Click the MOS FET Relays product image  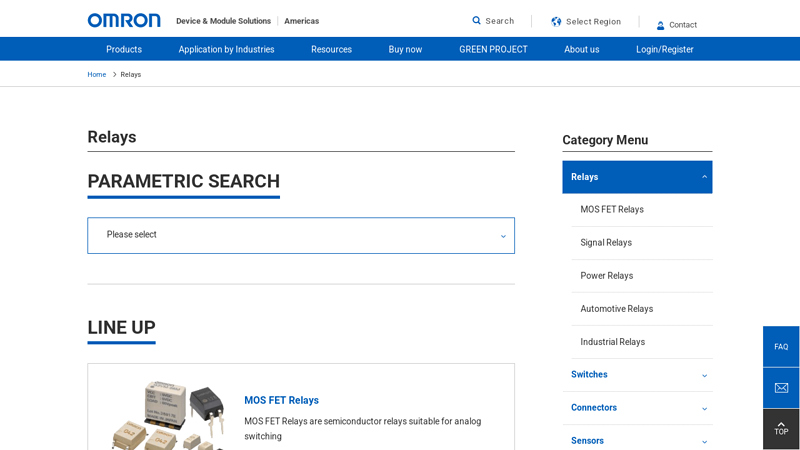click(167, 415)
